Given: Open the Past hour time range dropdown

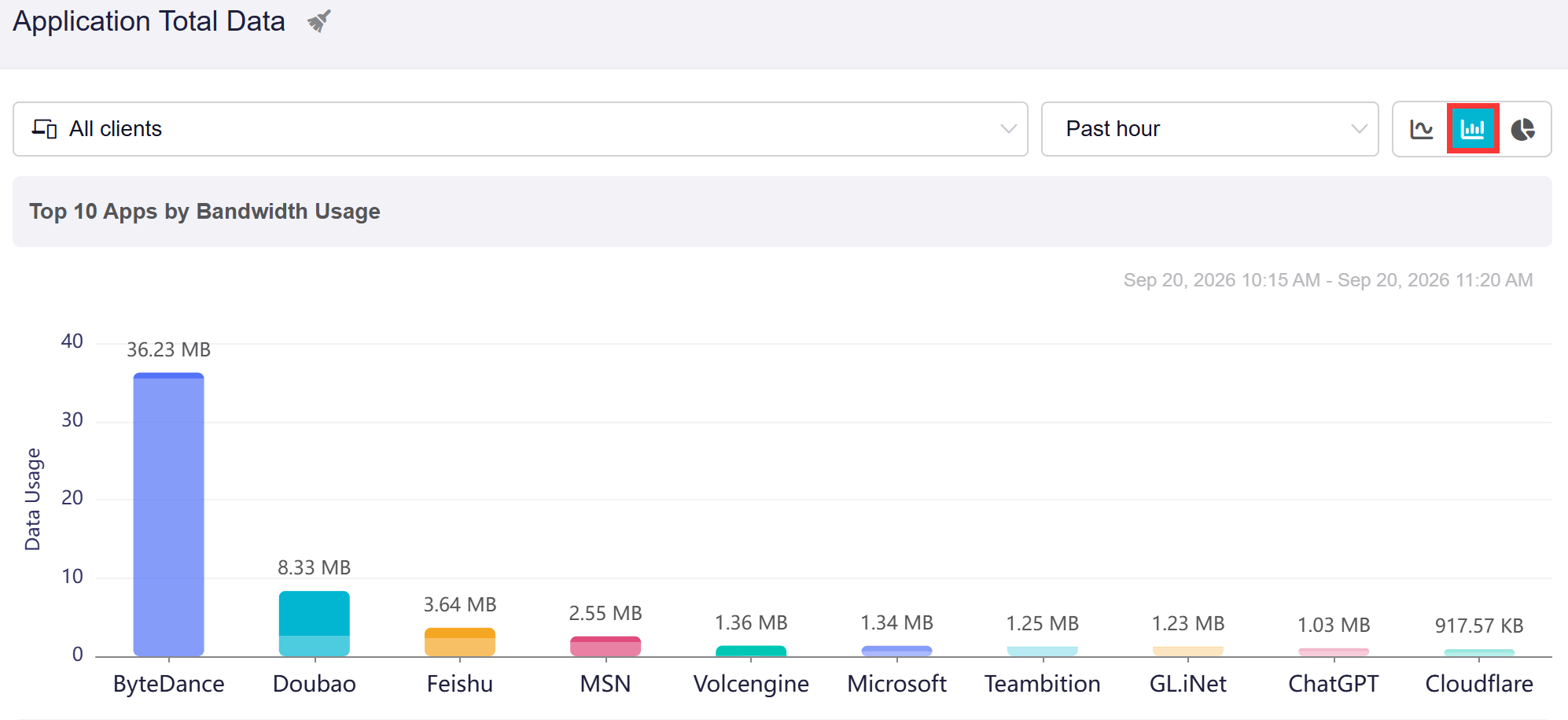Looking at the screenshot, I should 1209,129.
